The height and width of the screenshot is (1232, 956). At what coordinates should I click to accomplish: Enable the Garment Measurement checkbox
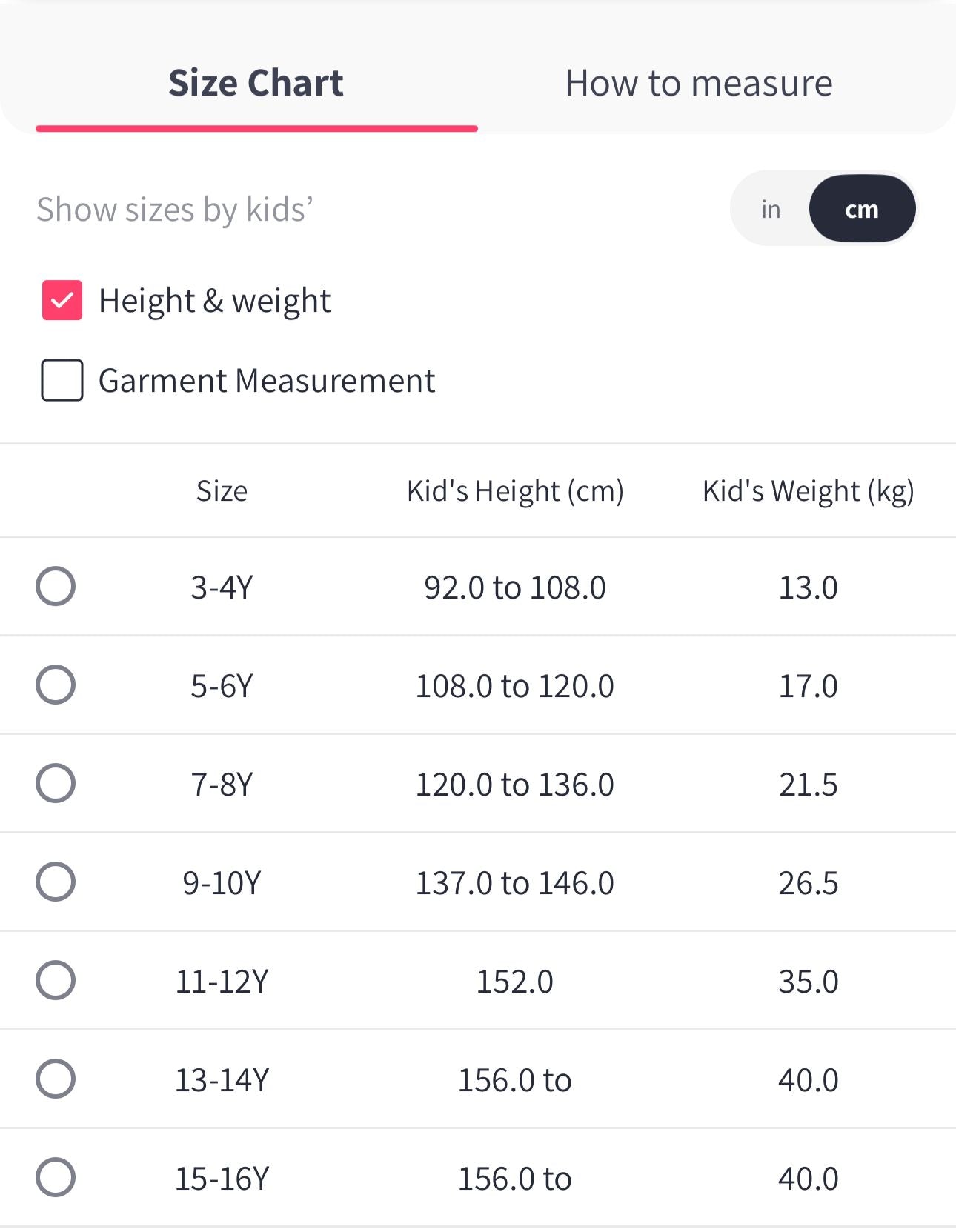pos(62,380)
